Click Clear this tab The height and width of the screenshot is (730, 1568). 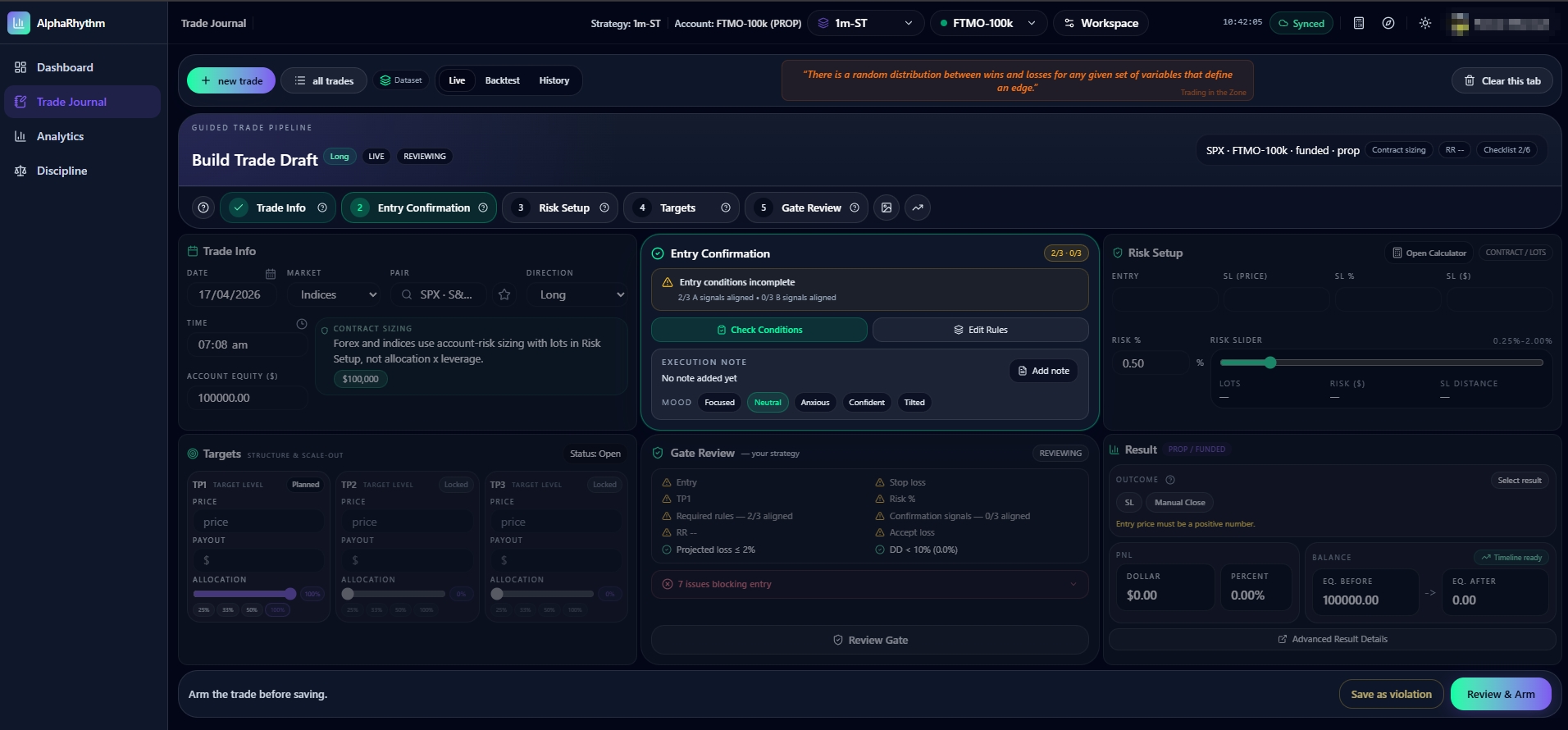1502,80
